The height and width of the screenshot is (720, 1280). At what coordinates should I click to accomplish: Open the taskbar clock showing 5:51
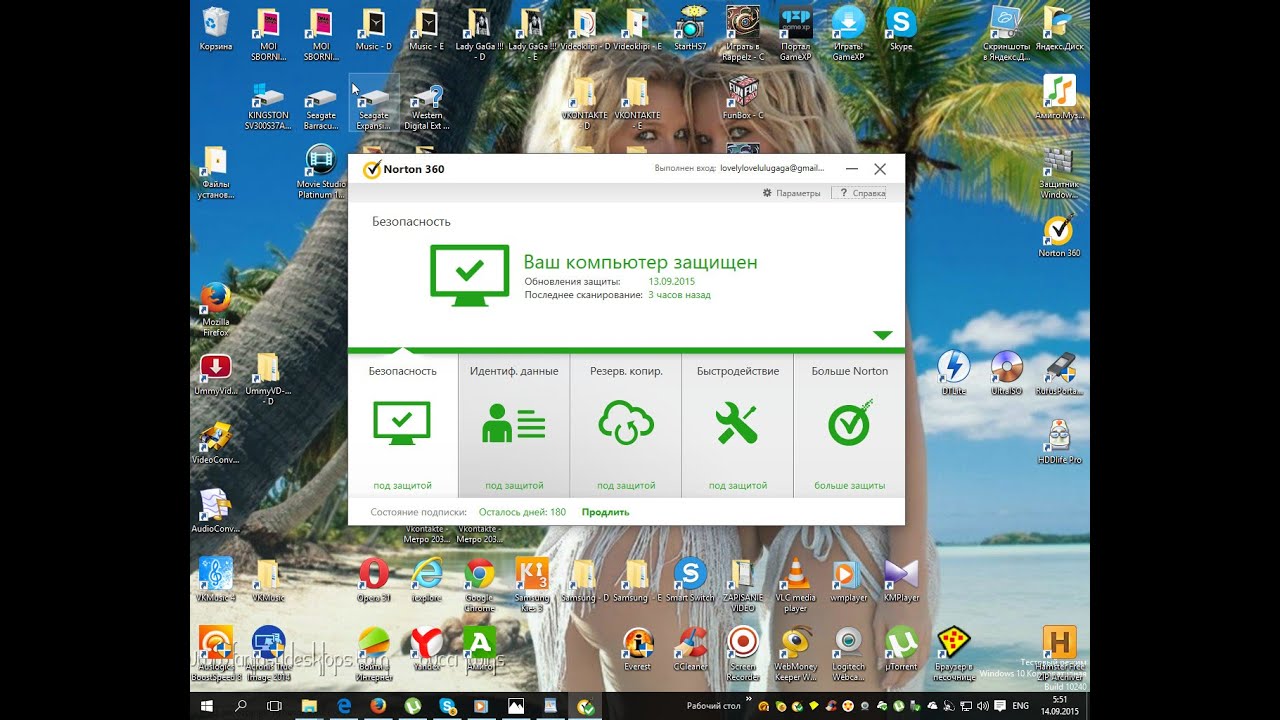(x=1059, y=706)
